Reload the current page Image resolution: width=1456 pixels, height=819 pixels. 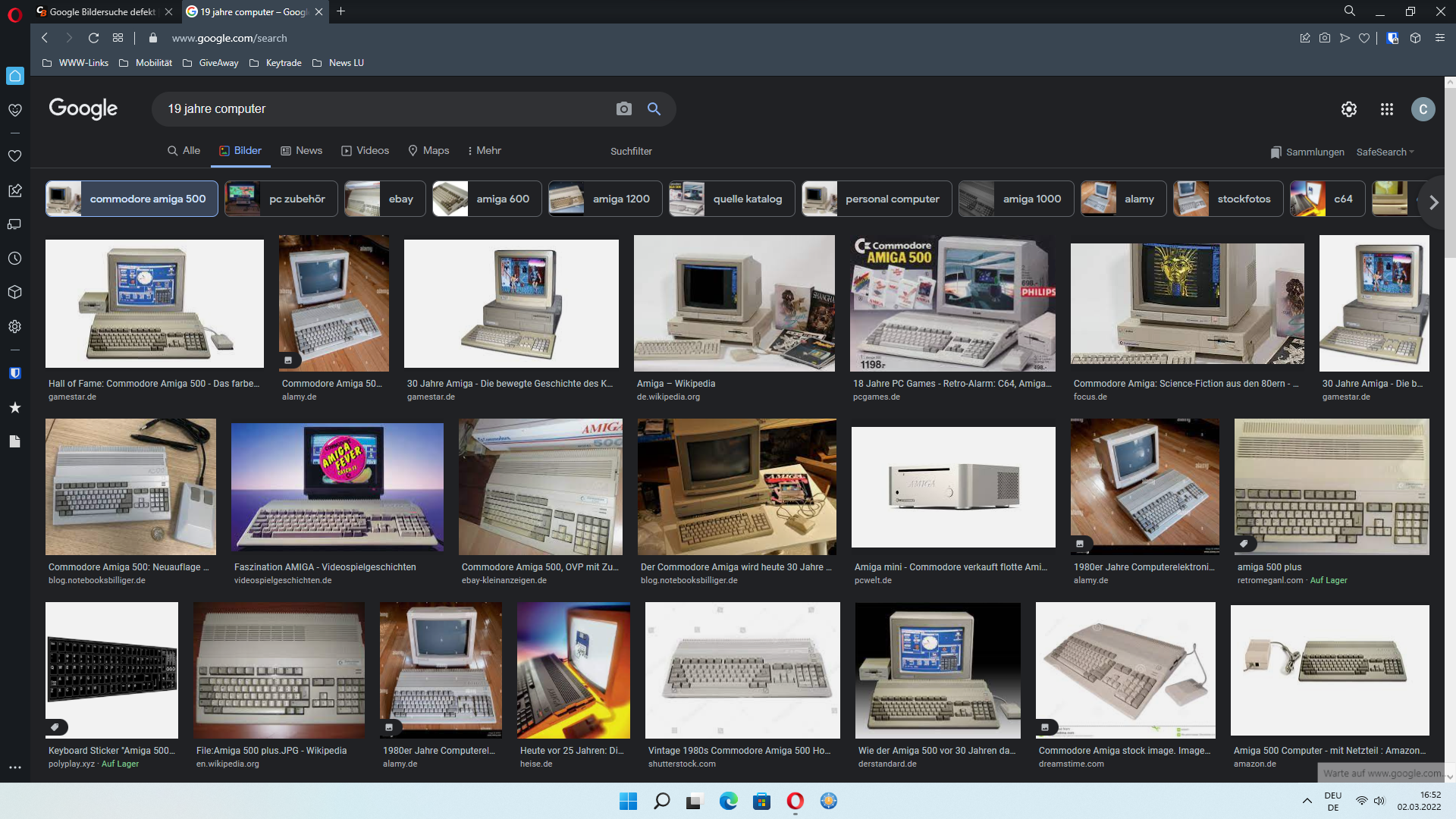tap(93, 38)
